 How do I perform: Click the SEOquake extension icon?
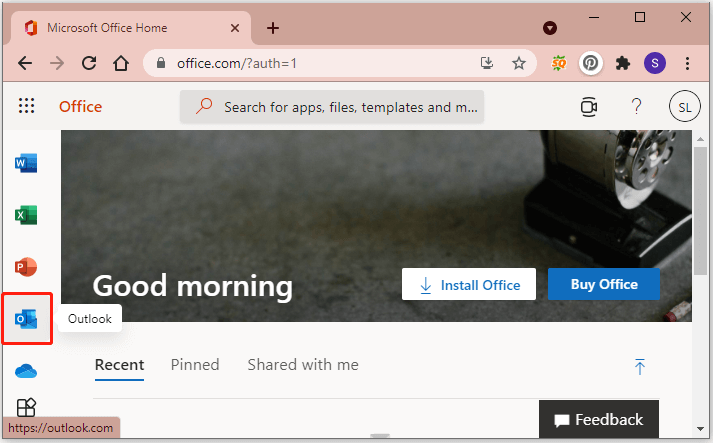[x=559, y=63]
